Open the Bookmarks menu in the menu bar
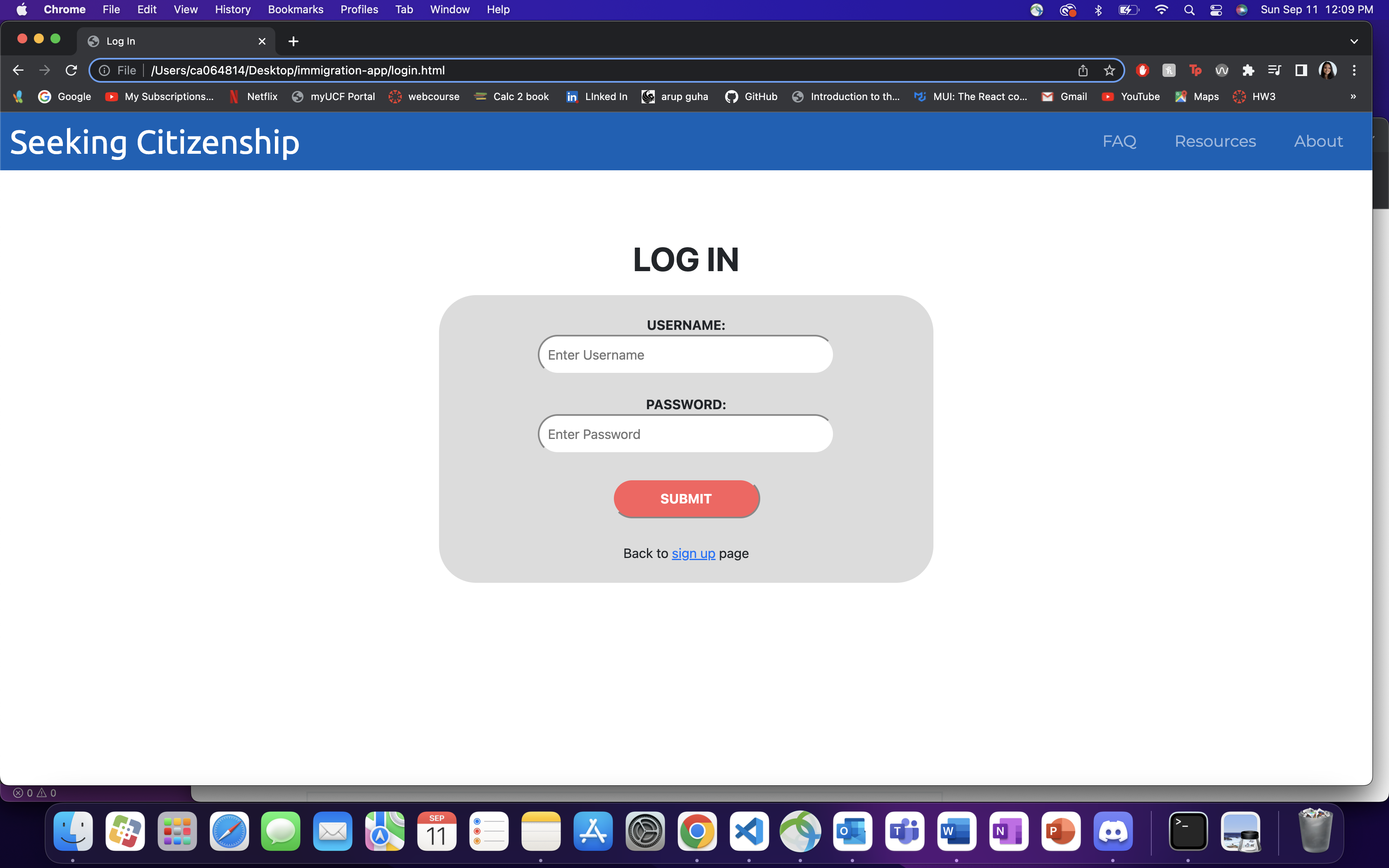The image size is (1389, 868). [295, 9]
